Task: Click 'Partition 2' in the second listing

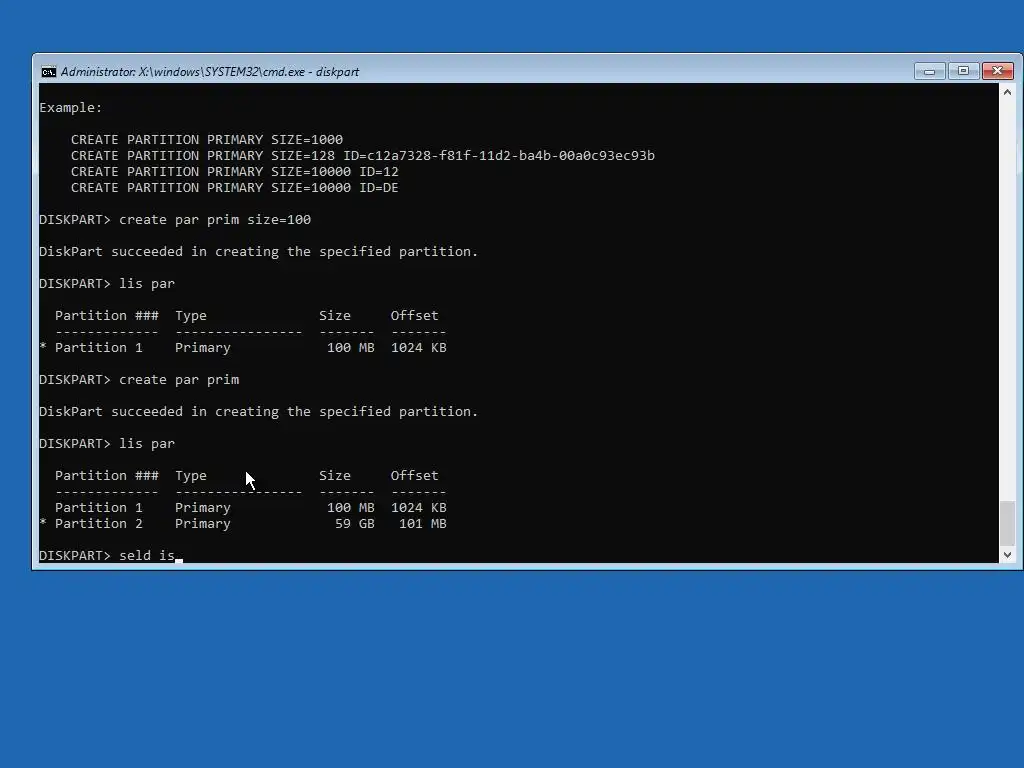Action: pyautogui.click(x=99, y=524)
